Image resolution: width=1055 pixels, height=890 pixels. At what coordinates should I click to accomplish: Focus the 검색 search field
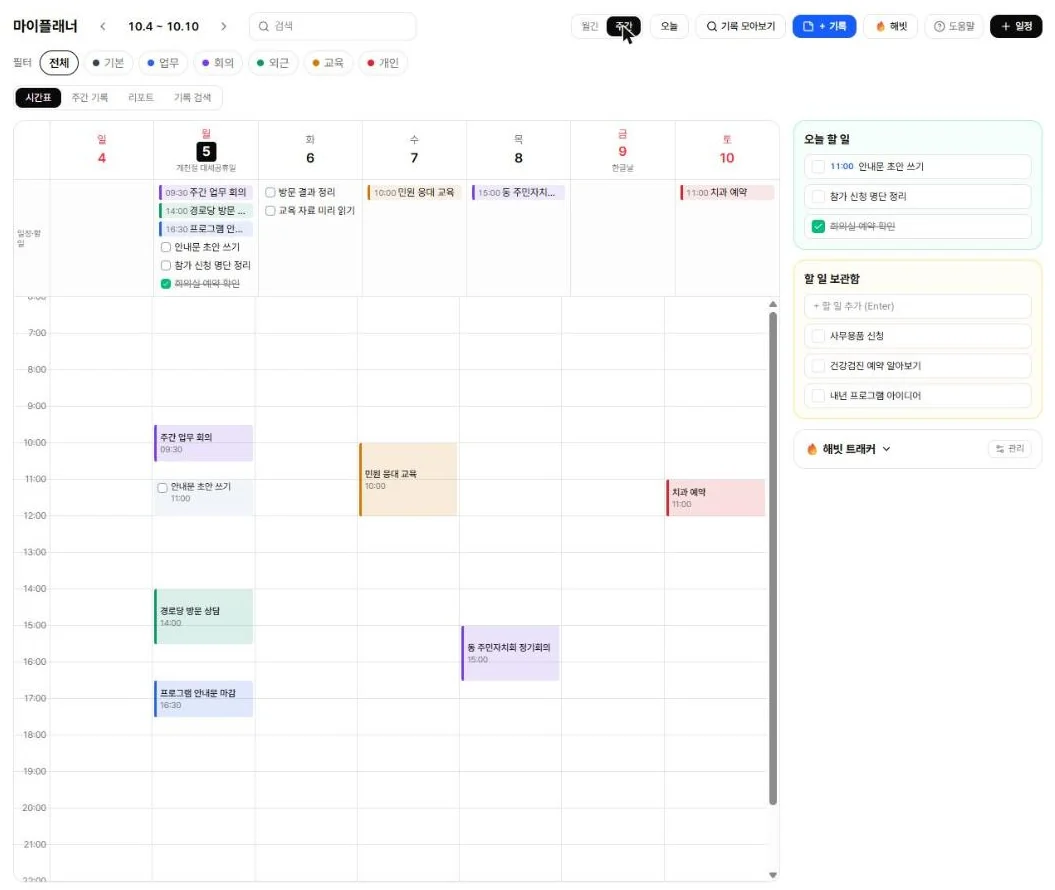332,26
